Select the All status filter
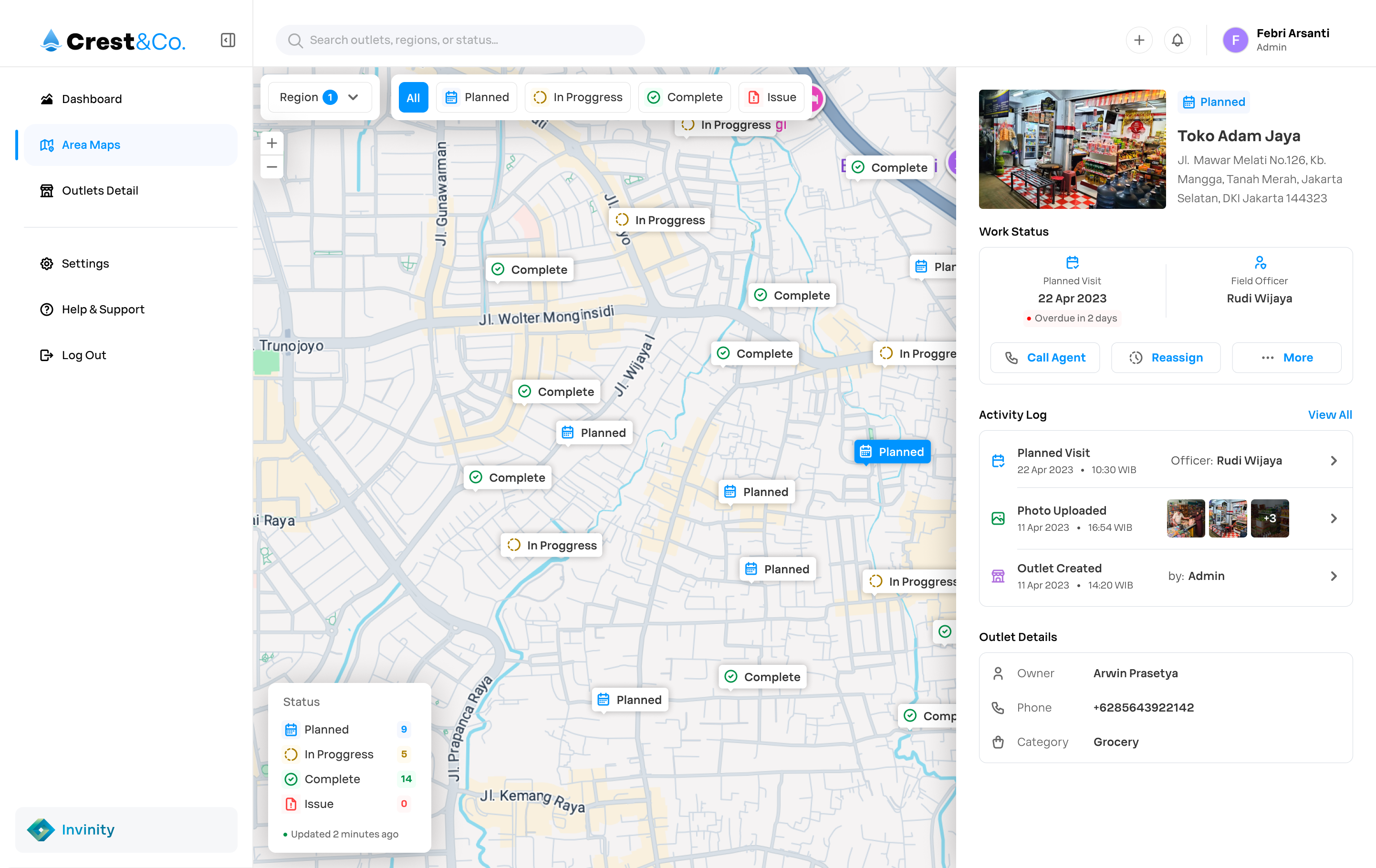 tap(413, 97)
